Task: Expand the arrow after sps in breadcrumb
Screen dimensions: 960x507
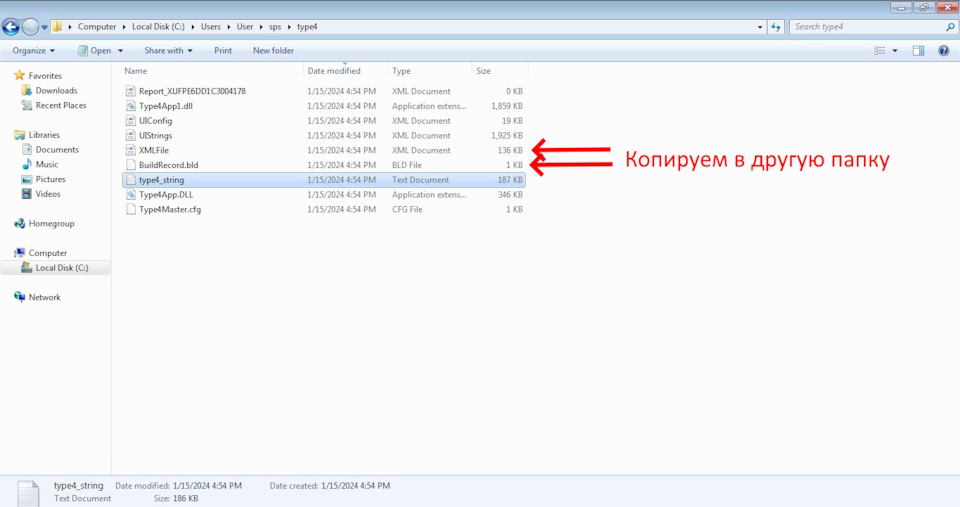Action: (x=290, y=27)
